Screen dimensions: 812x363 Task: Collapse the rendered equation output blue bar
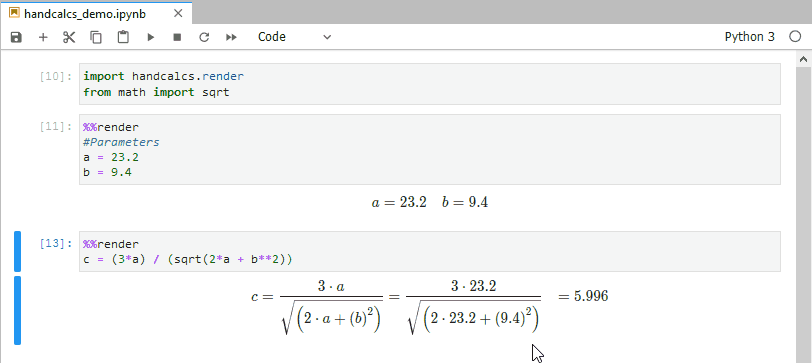17,310
